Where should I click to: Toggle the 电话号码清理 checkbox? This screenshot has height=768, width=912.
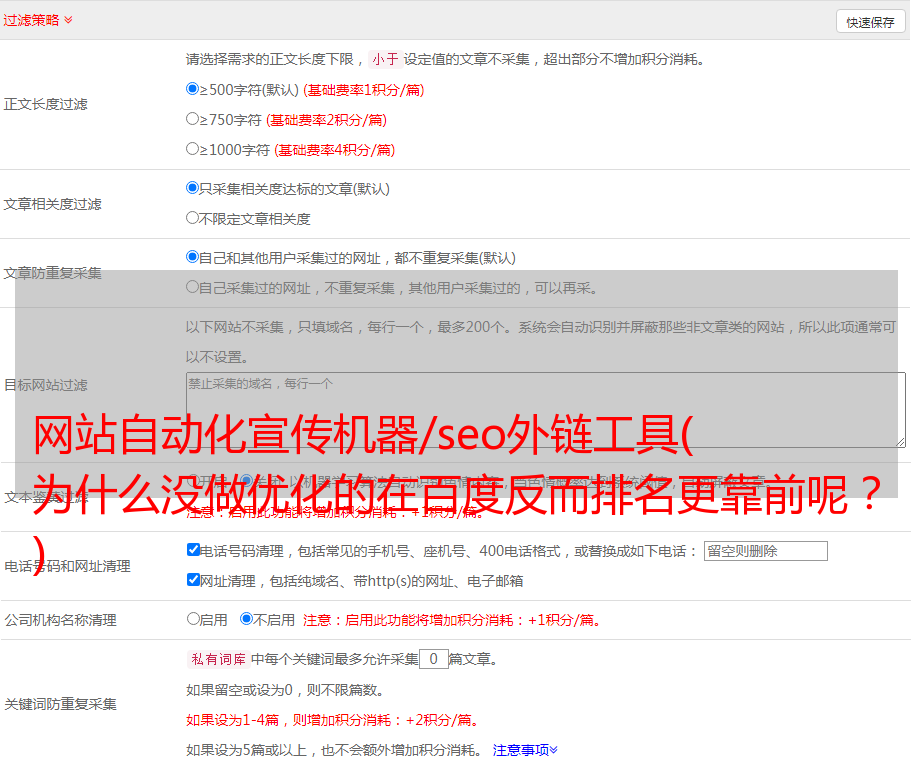tap(194, 550)
